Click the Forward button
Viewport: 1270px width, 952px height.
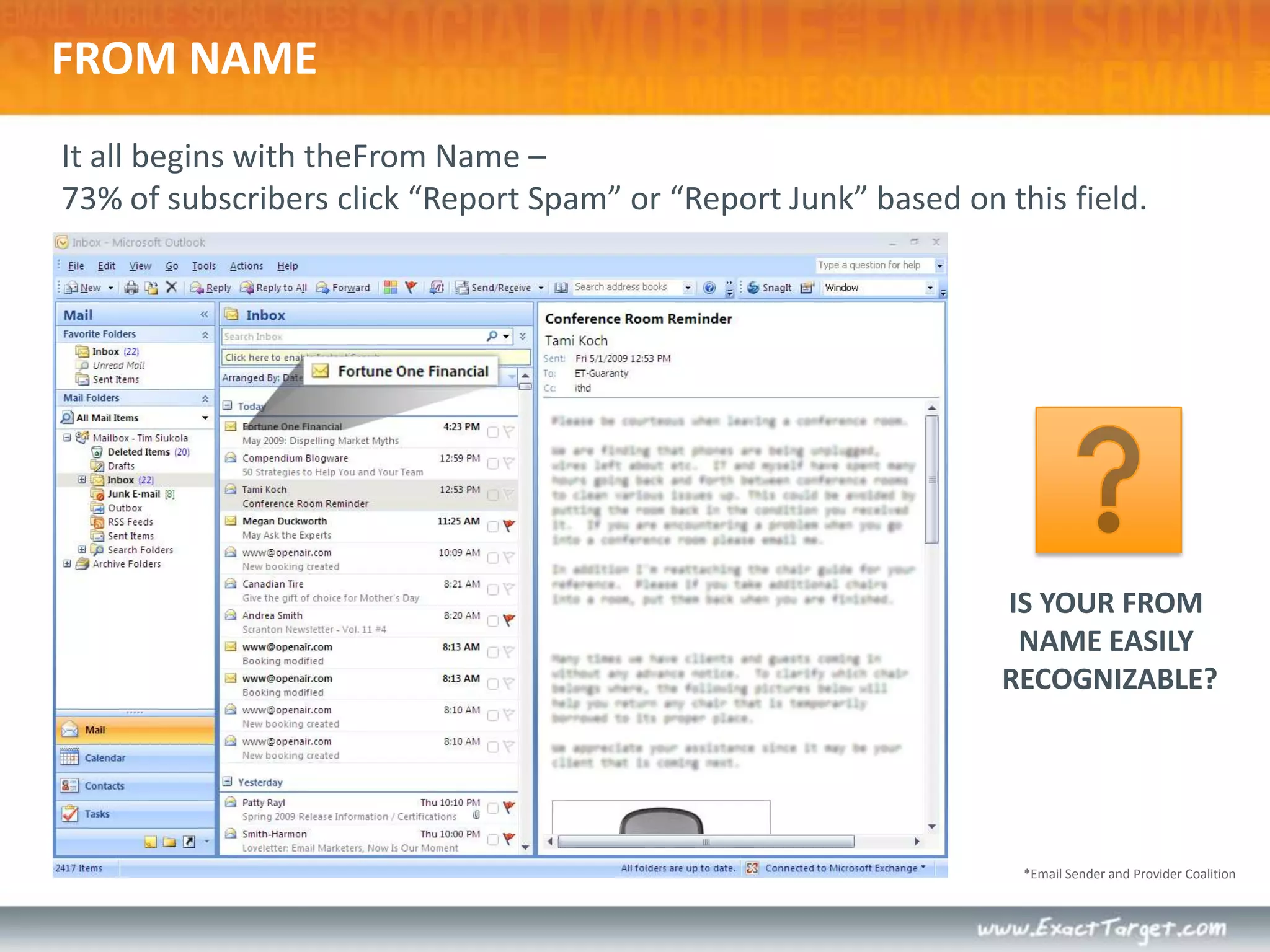343,288
